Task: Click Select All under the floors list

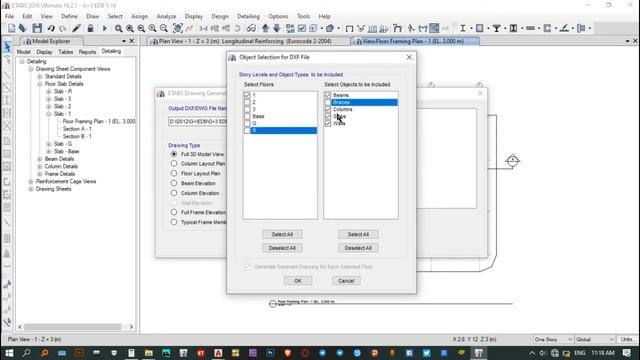Action: (x=282, y=234)
